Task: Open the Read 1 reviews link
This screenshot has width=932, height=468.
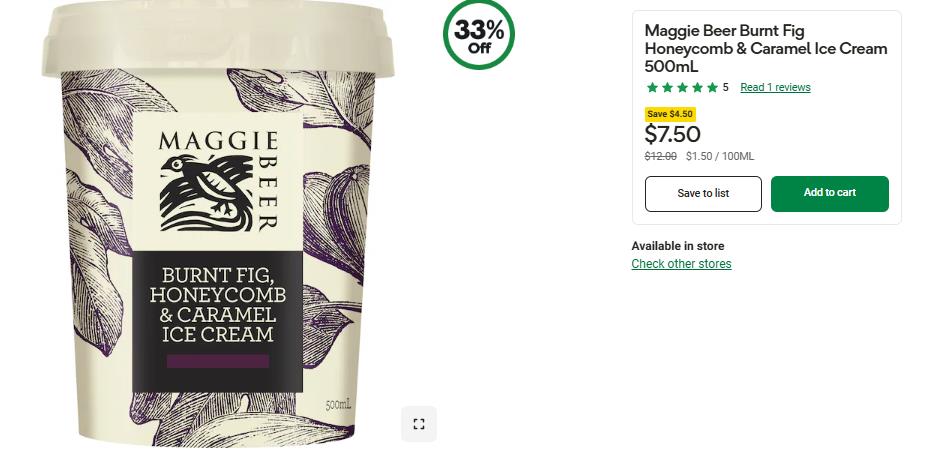Action: [x=775, y=87]
